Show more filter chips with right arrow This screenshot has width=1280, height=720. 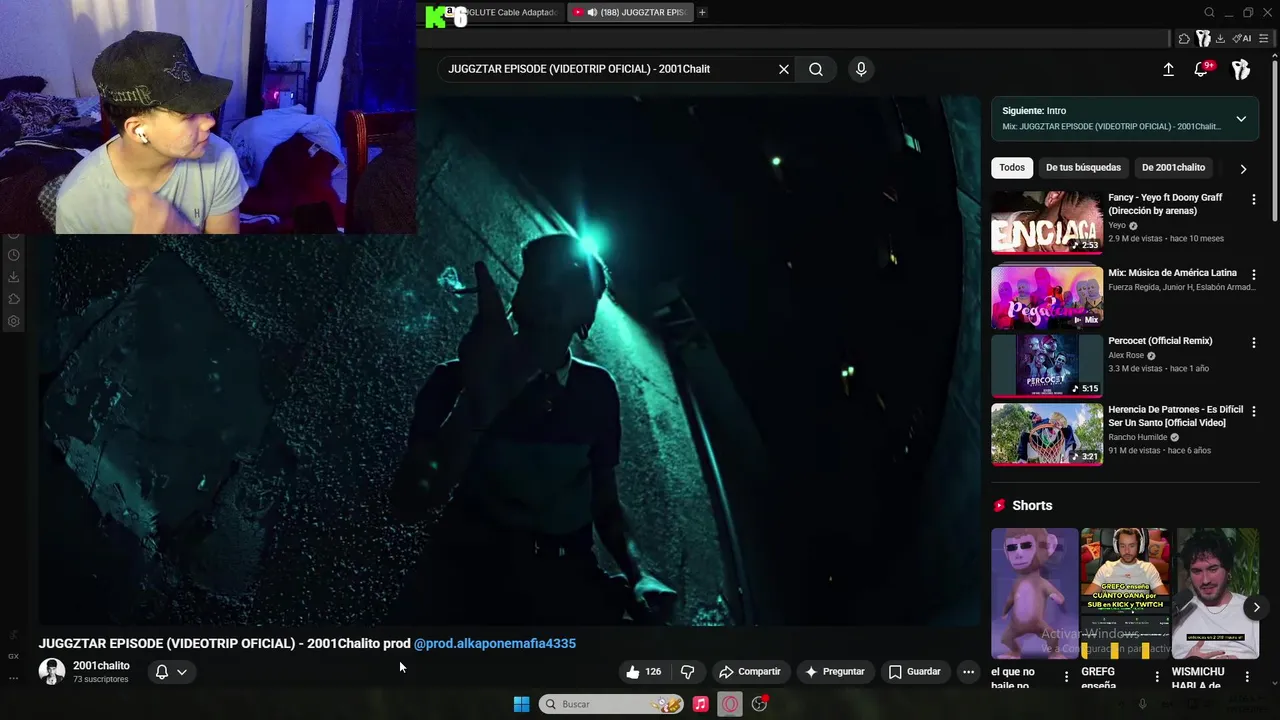point(1243,168)
